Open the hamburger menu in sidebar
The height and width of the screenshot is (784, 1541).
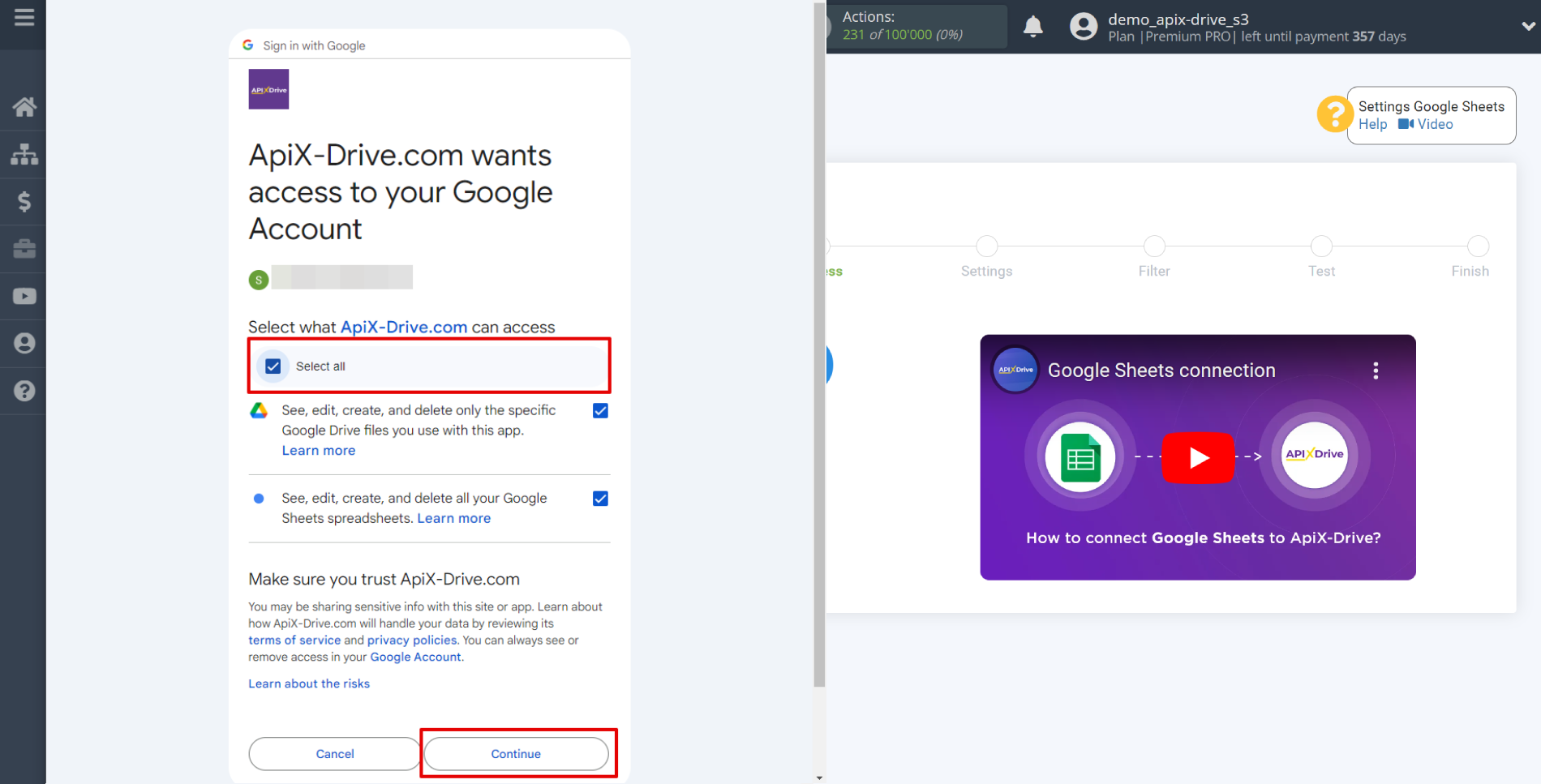tap(24, 17)
